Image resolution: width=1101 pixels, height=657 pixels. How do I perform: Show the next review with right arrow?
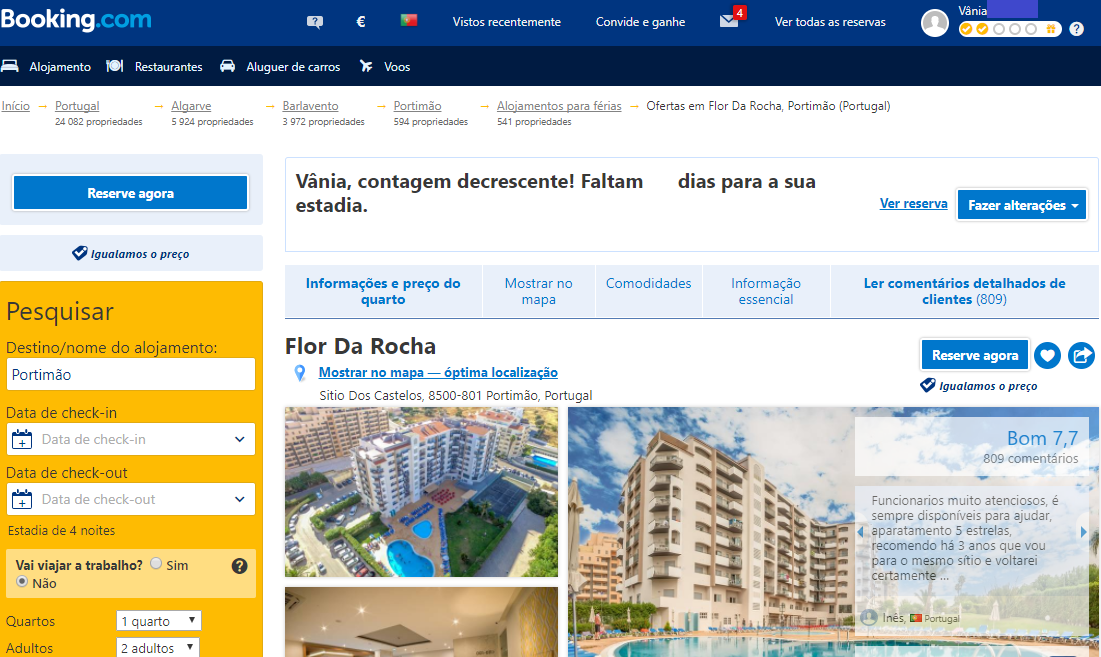pyautogui.click(x=1083, y=532)
